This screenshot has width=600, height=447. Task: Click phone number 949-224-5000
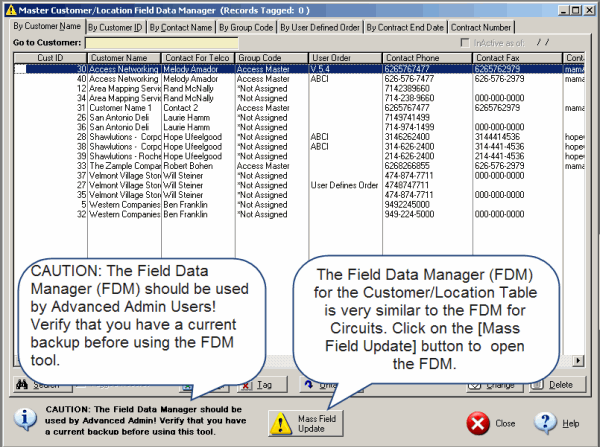pos(409,214)
